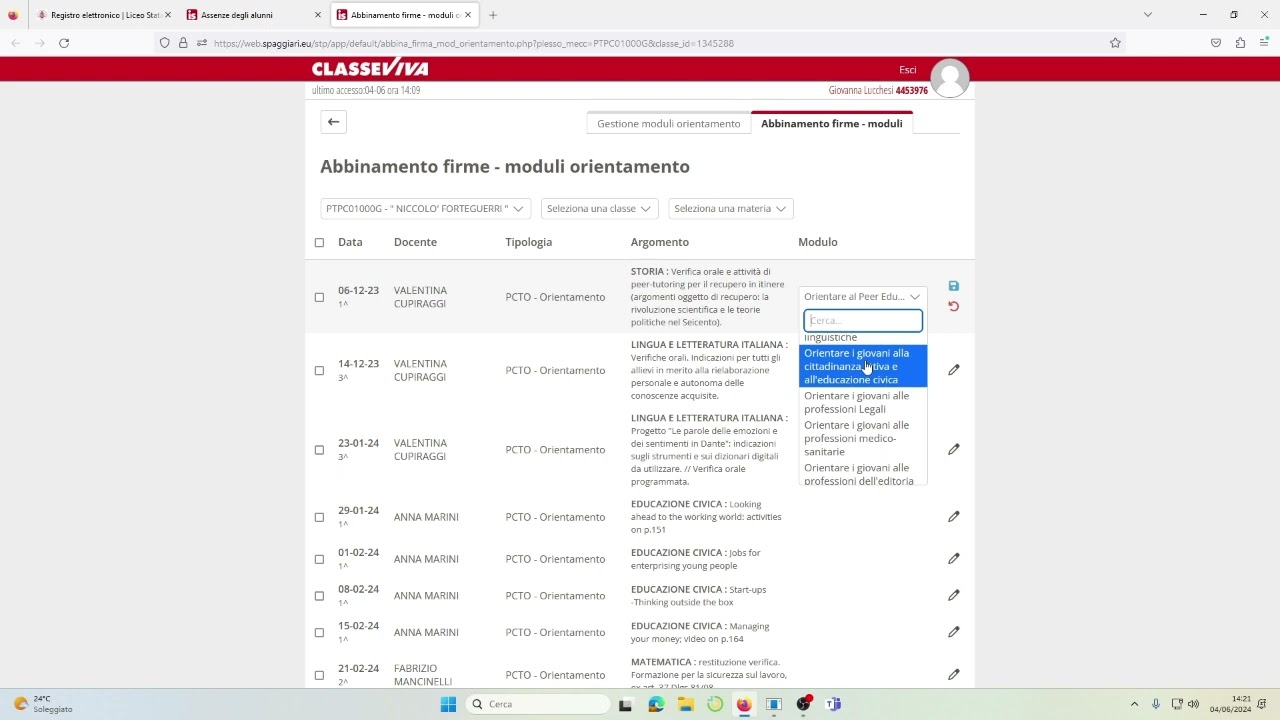Focus the Cerca field in module dropdown
The height and width of the screenshot is (720, 1280).
[x=862, y=321]
